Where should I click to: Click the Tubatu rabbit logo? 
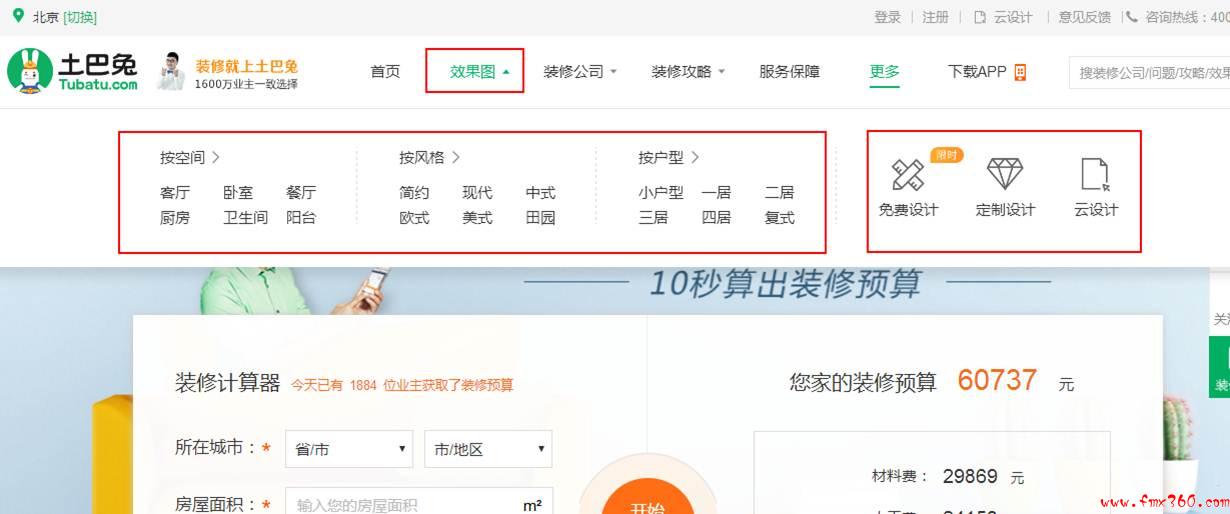(x=73, y=71)
